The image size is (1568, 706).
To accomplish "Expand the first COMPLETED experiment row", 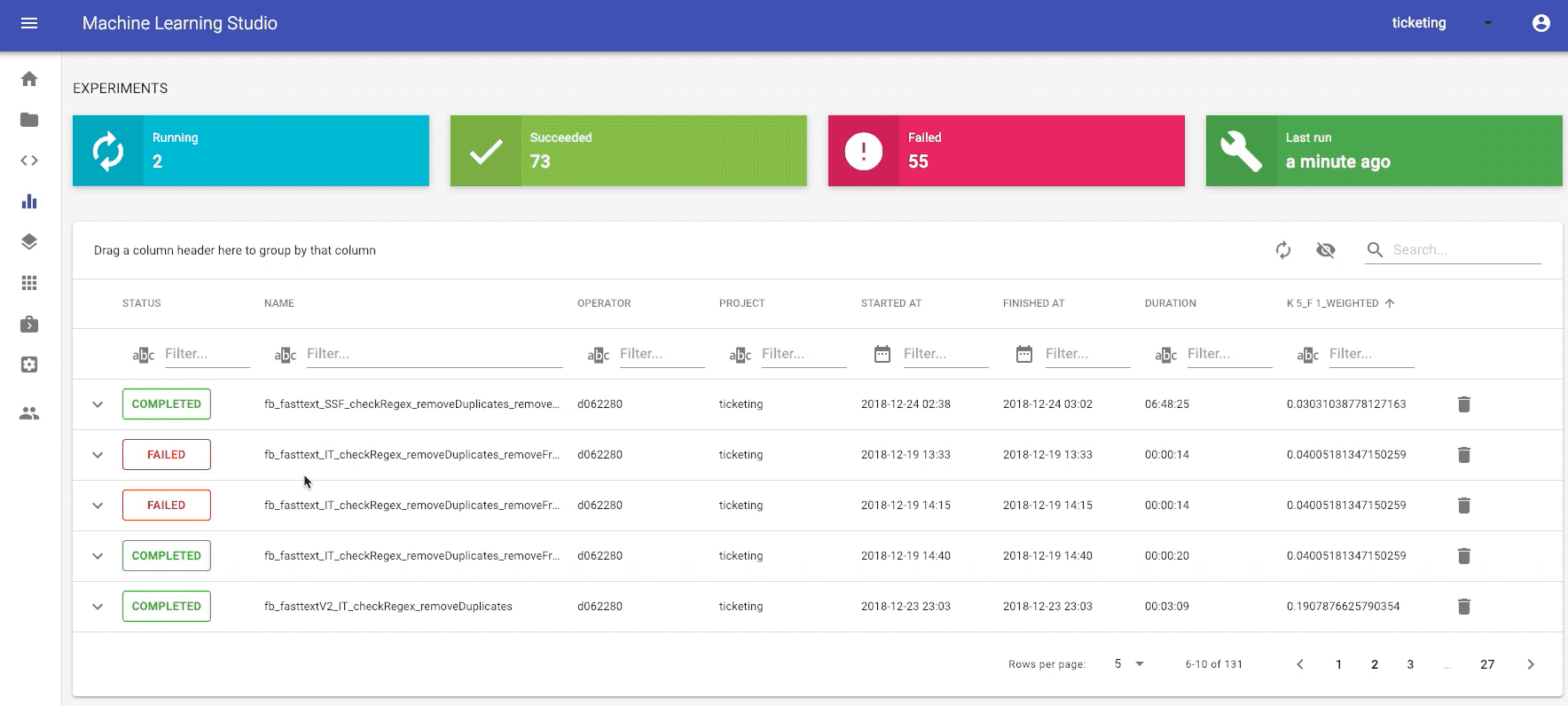I will [98, 404].
